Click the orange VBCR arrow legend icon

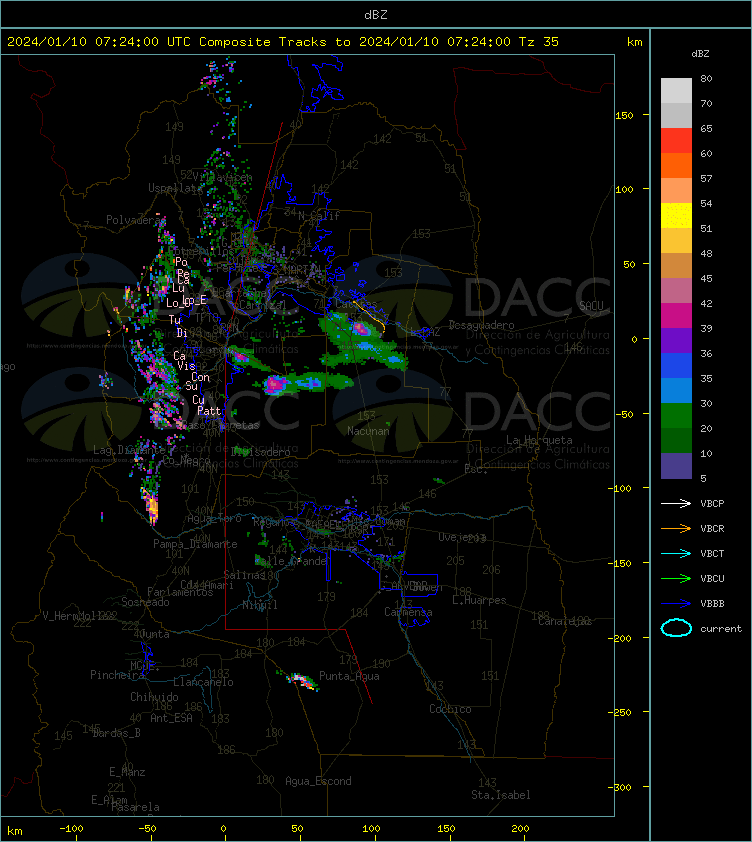point(676,528)
